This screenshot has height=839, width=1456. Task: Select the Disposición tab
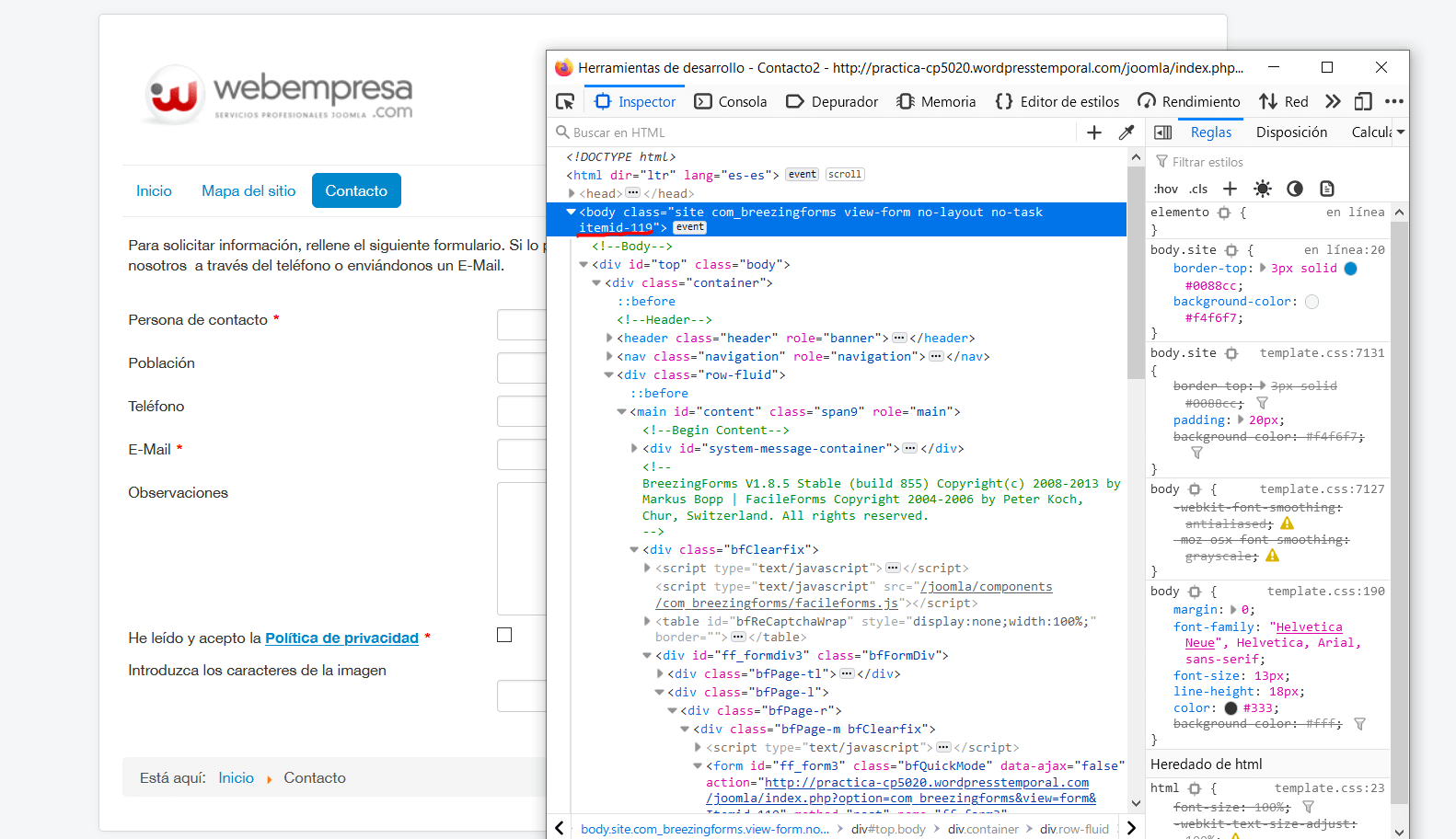coord(1291,132)
